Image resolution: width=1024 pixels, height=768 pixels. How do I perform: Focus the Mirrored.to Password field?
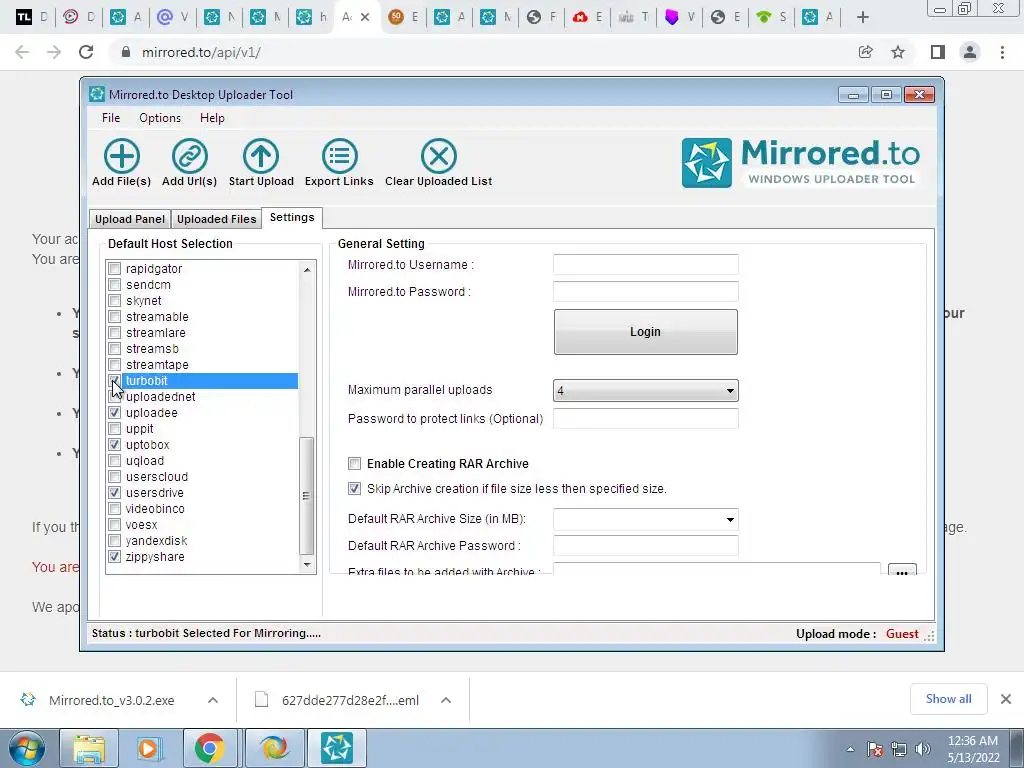(645, 291)
